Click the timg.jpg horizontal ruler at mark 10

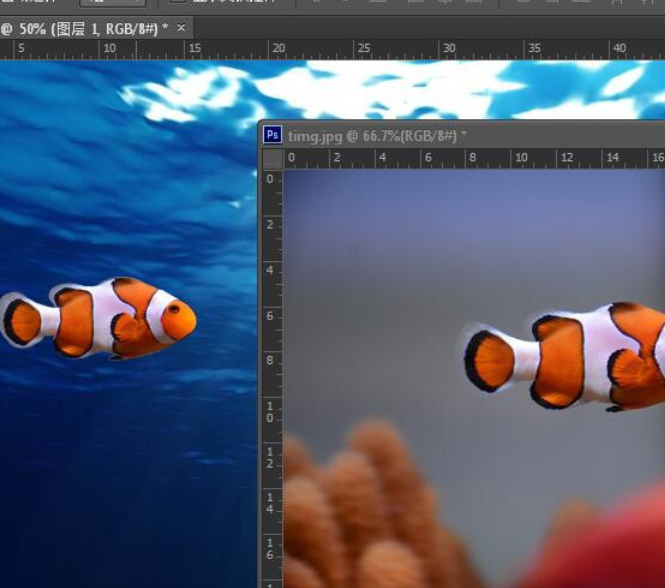click(x=521, y=159)
